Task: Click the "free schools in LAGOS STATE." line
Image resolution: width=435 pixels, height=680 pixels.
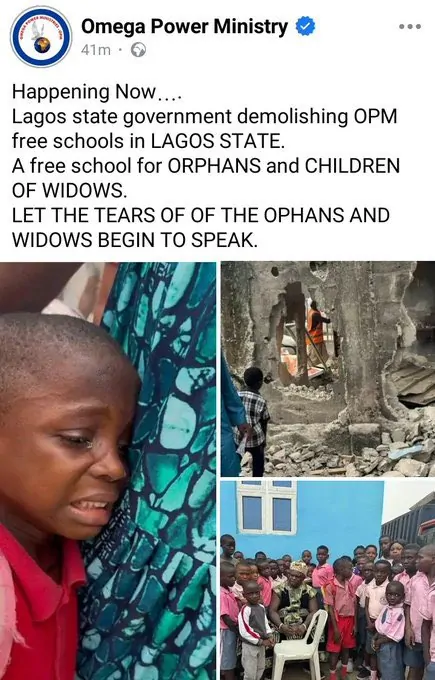Action: click(148, 141)
